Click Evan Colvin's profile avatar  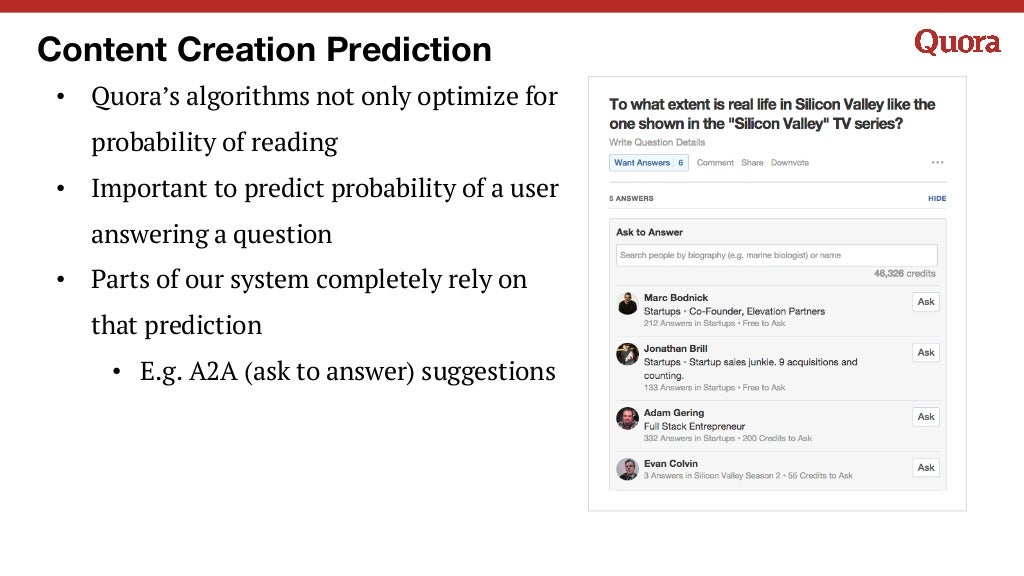[628, 469]
